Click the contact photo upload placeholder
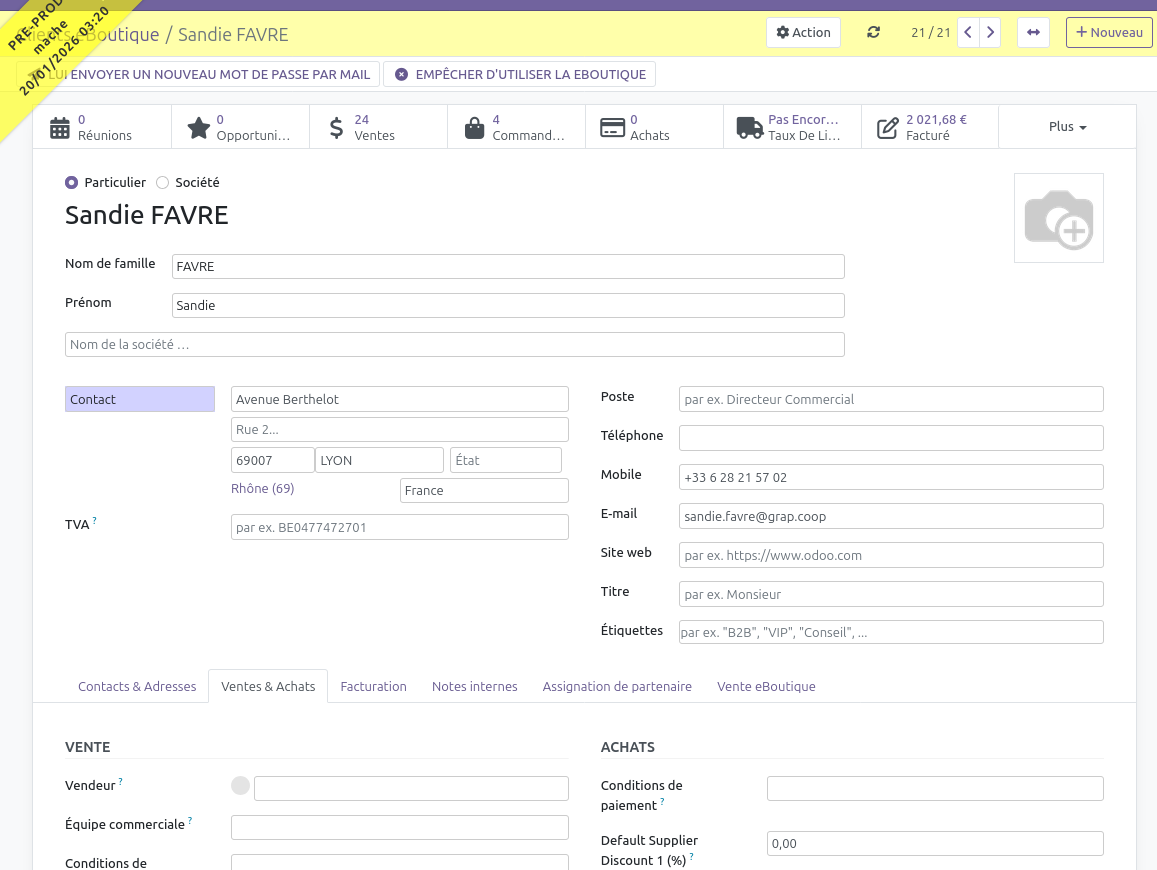 (1058, 218)
